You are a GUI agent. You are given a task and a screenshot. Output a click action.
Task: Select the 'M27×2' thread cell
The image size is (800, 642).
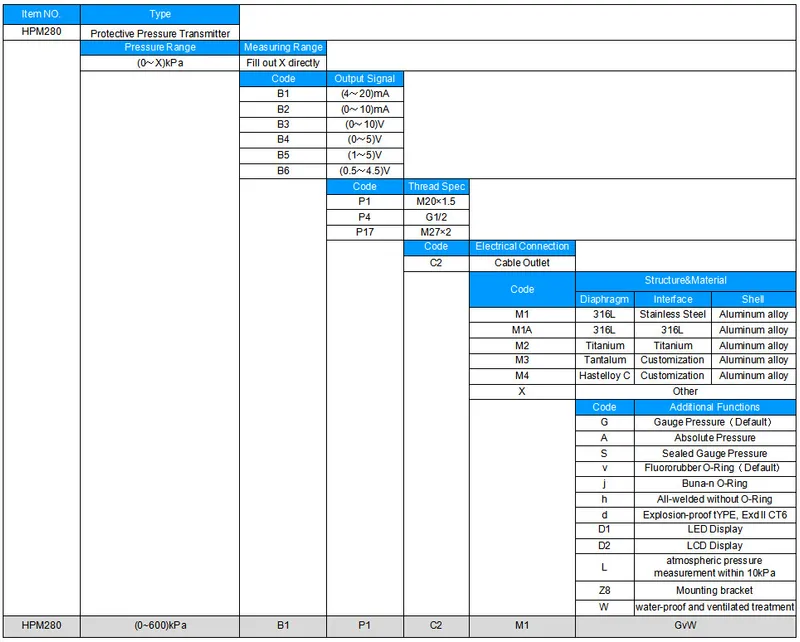(x=436, y=232)
